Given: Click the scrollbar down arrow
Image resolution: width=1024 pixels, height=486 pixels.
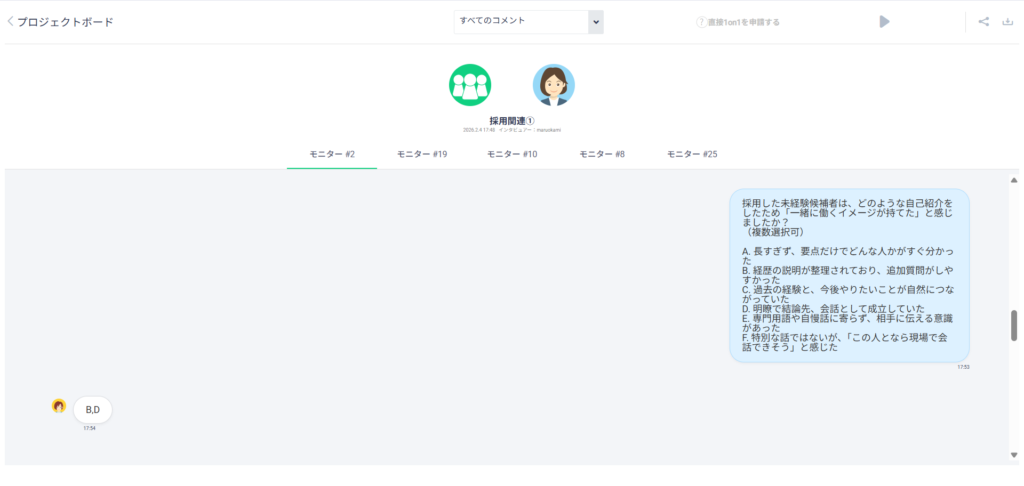Looking at the screenshot, I should tap(1014, 456).
